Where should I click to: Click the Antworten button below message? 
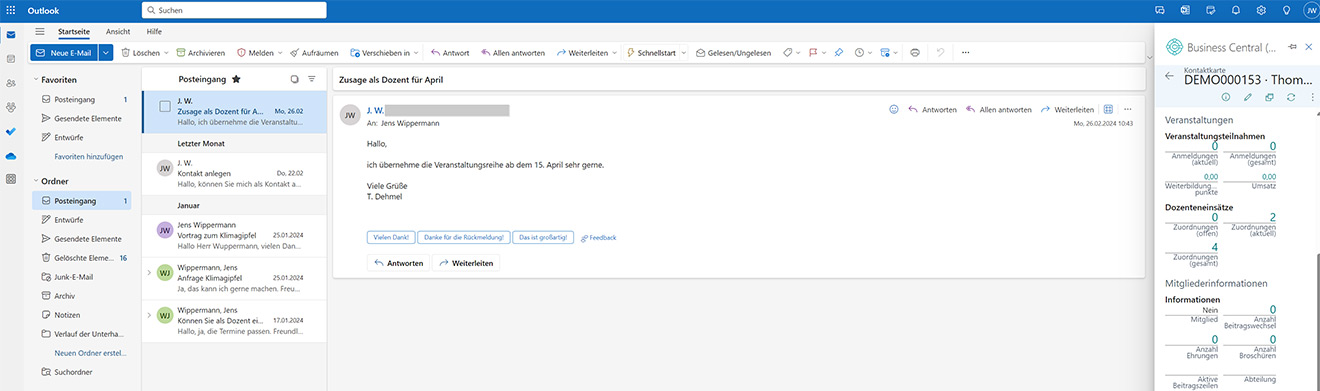(398, 263)
